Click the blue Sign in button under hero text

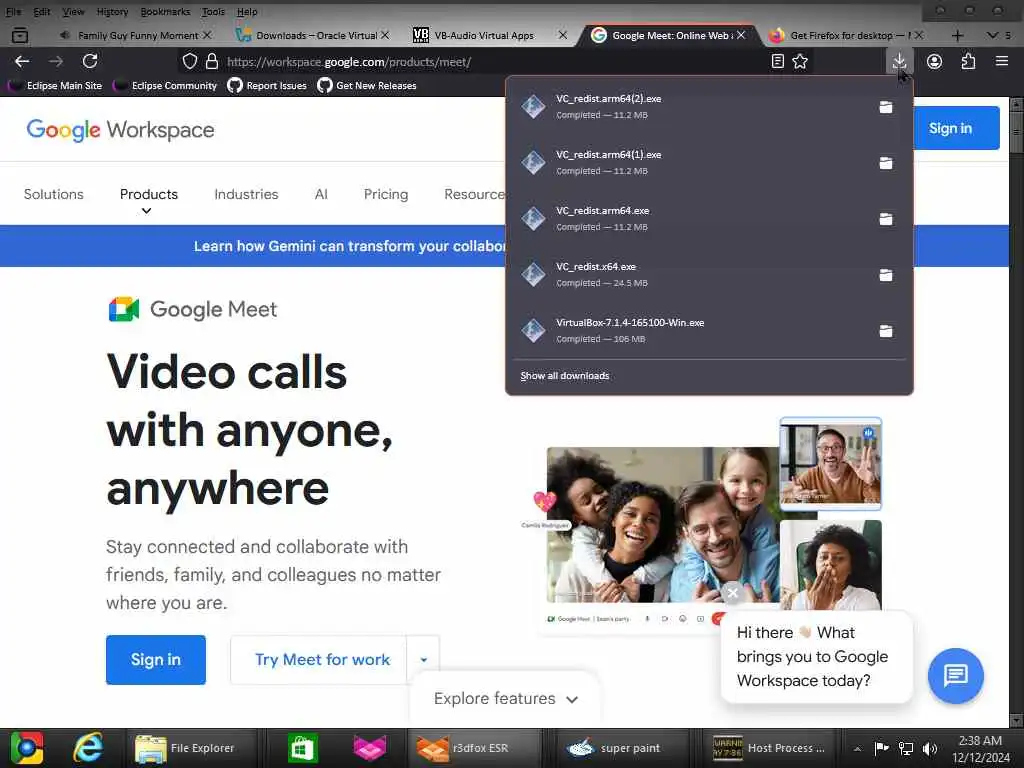[155, 660]
